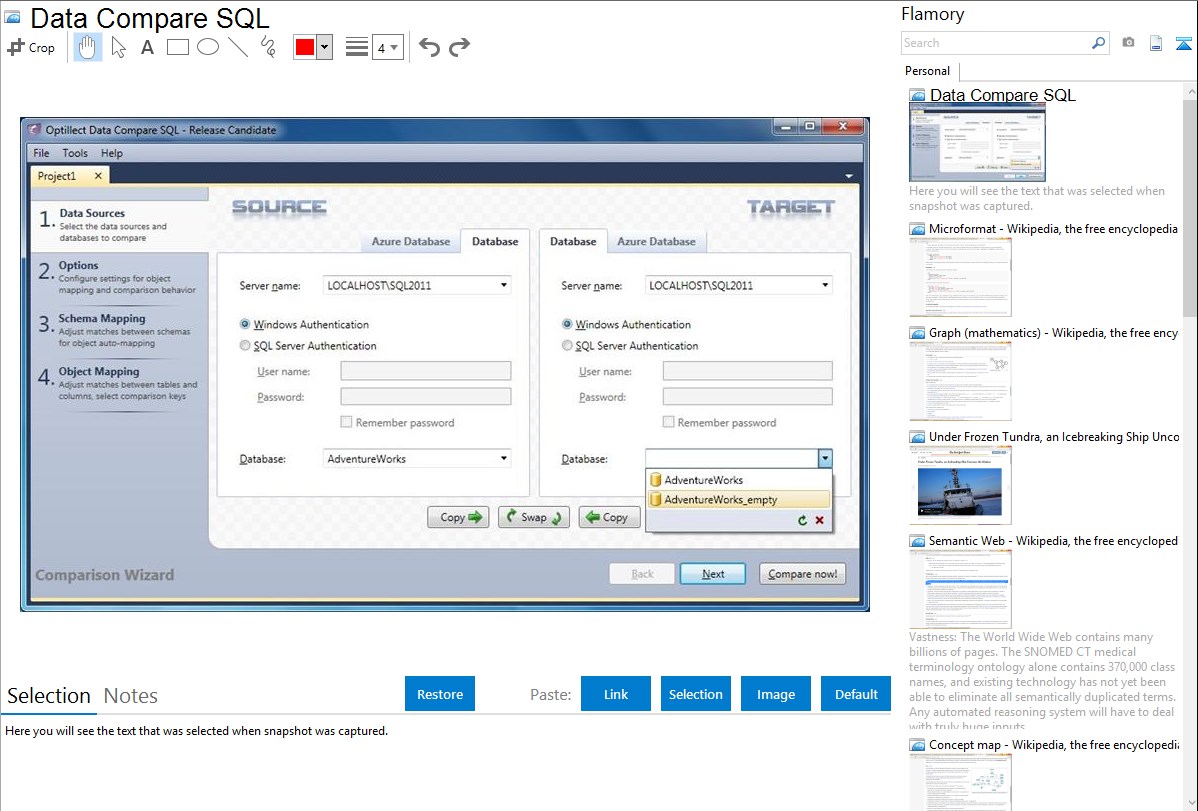Click the Semantic Web snapshot icon
This screenshot has width=1198, height=811.
pos(917,541)
